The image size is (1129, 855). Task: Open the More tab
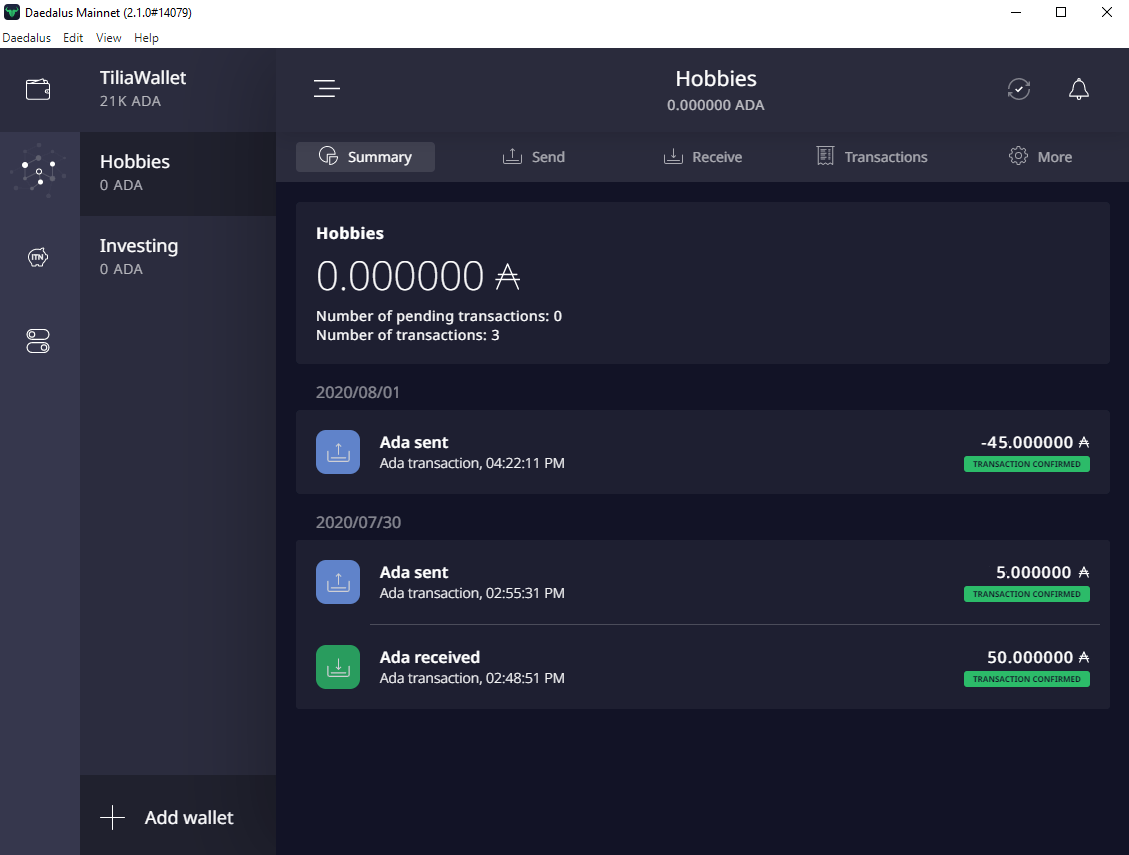point(1040,157)
